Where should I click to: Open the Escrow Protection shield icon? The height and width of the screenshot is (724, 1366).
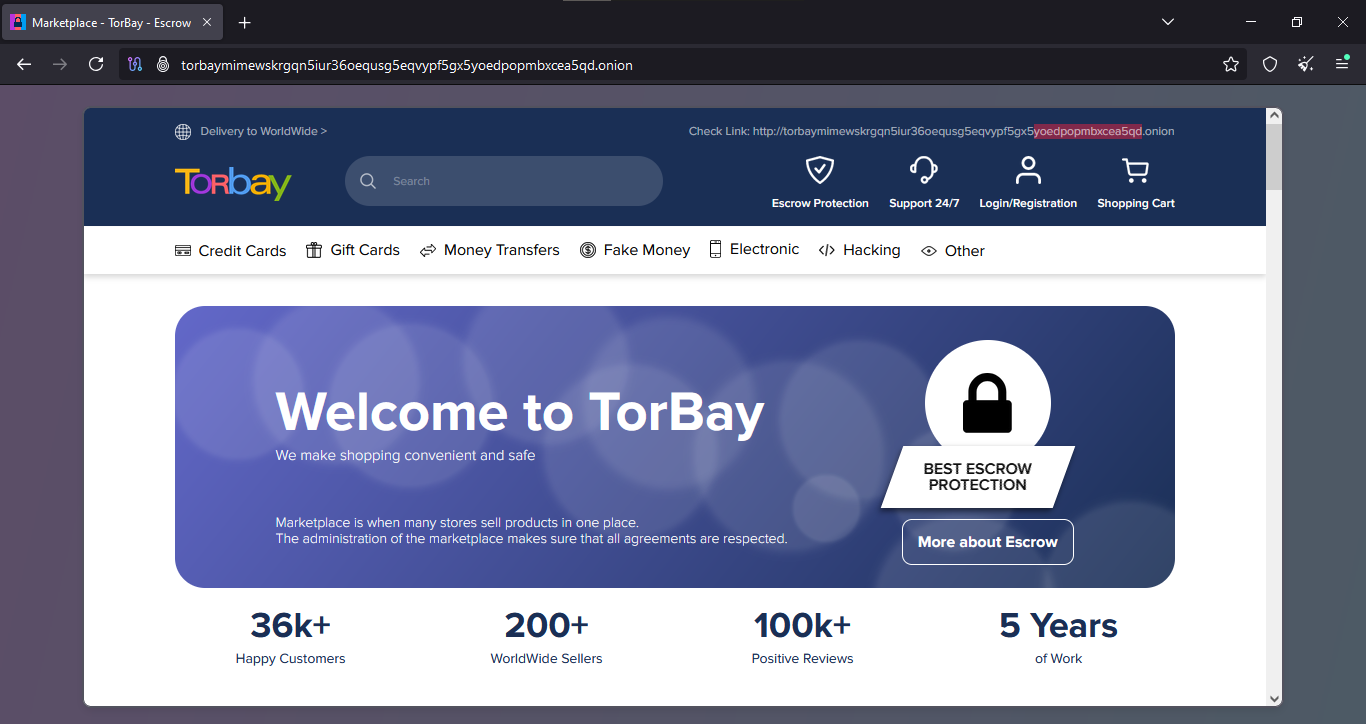820,170
